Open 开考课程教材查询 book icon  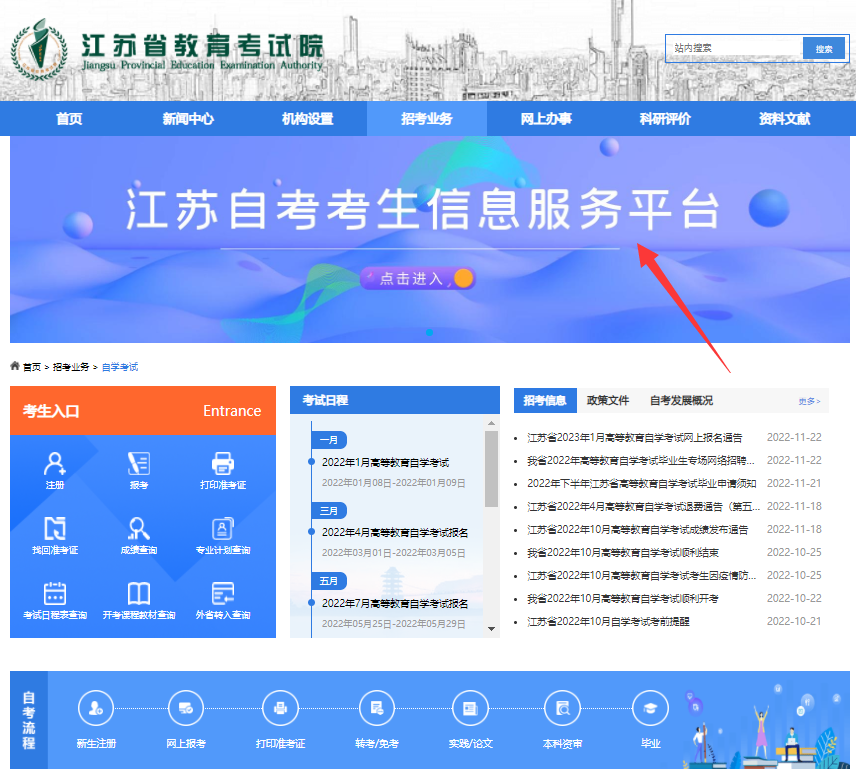tap(139, 593)
